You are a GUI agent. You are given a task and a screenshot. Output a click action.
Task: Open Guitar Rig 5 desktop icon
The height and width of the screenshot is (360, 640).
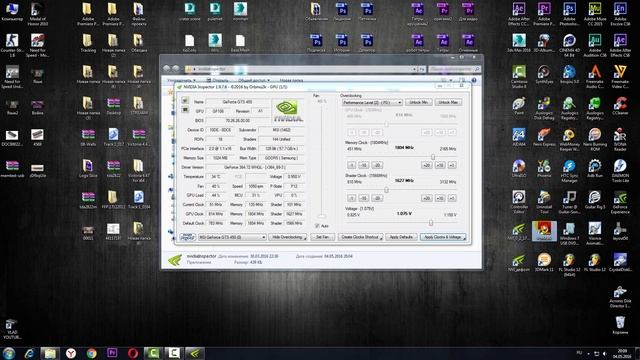[x=595, y=200]
